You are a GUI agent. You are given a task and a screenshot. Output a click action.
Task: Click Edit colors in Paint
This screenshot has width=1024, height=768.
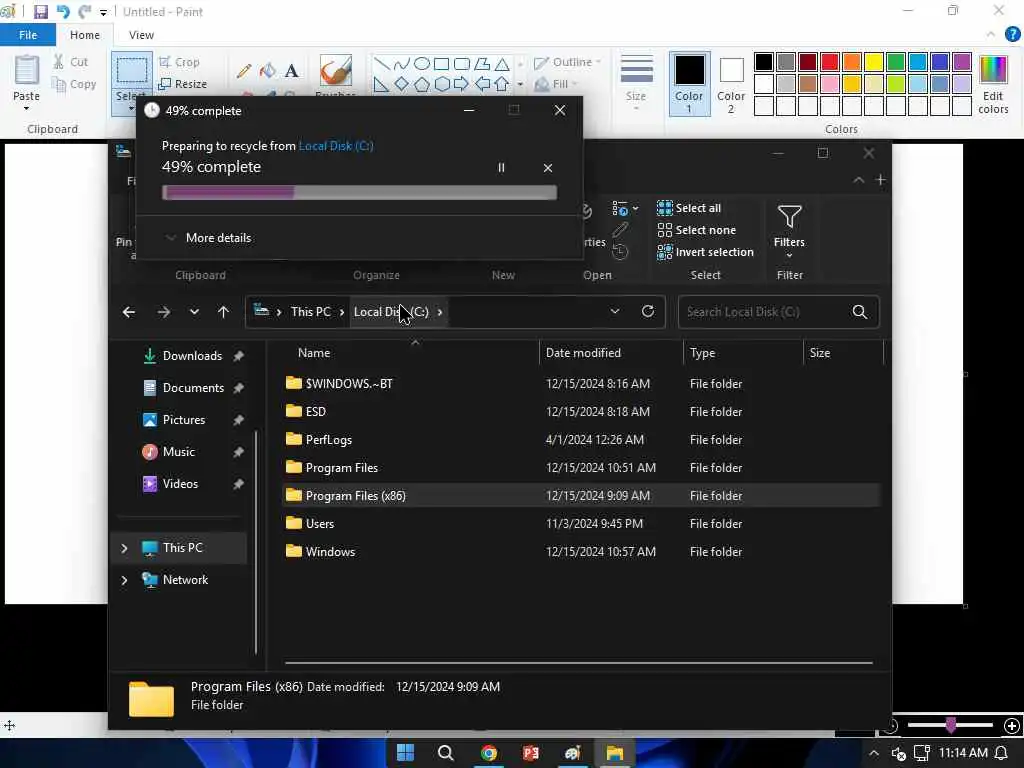[x=993, y=85]
